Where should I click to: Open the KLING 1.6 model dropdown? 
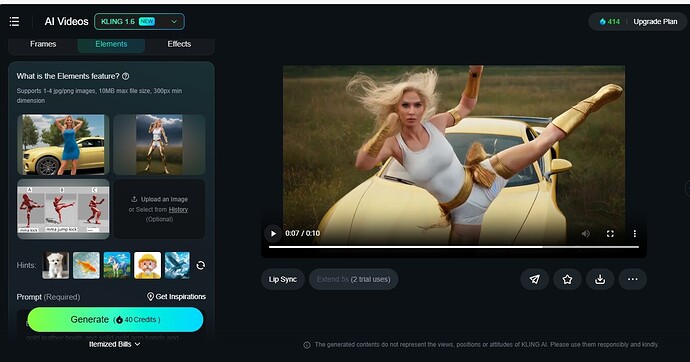tap(139, 22)
